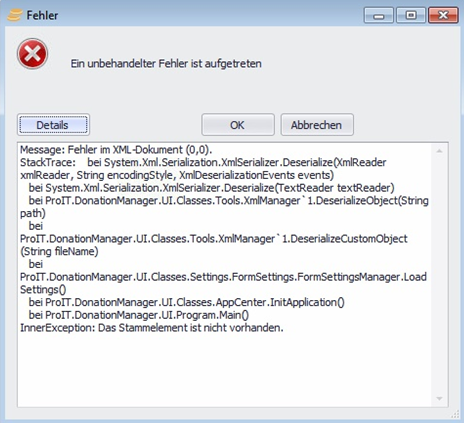Click the scroll down arrow in details box
Screen dimensions: 464x423
[x=439, y=399]
